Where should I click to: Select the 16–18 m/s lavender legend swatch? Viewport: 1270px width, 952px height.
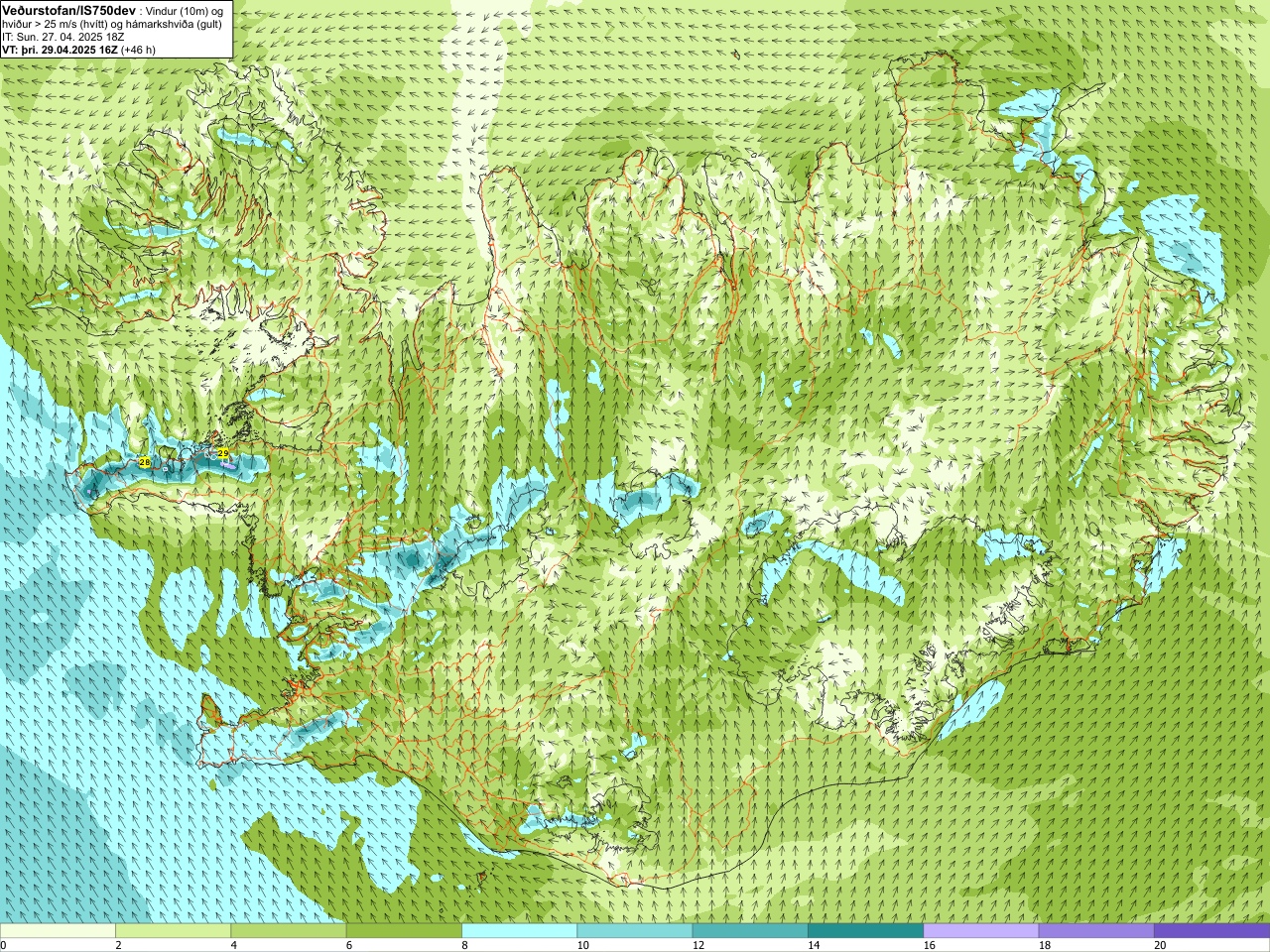[981, 931]
